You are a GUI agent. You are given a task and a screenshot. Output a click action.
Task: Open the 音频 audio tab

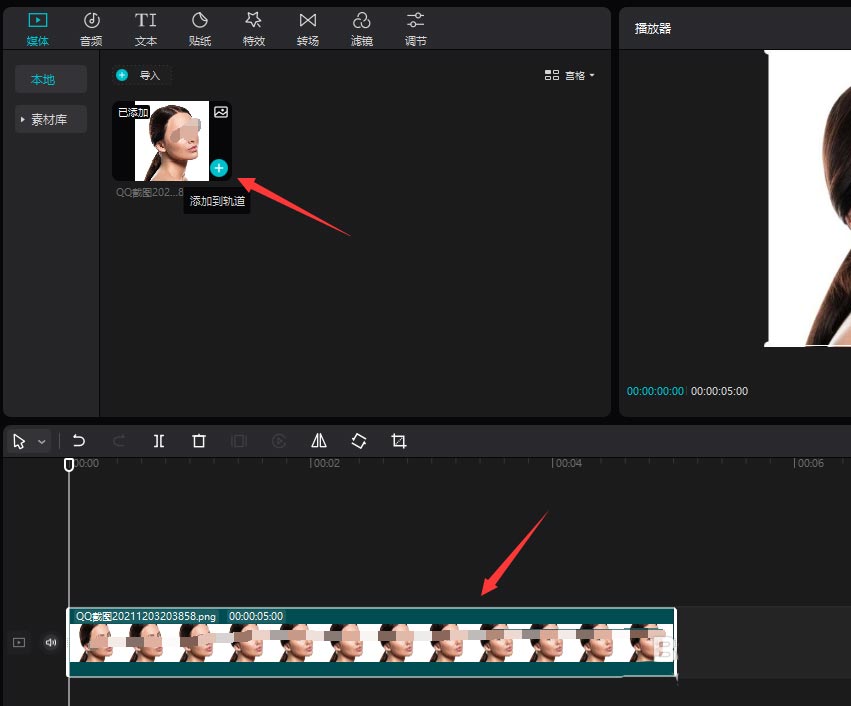[x=91, y=28]
